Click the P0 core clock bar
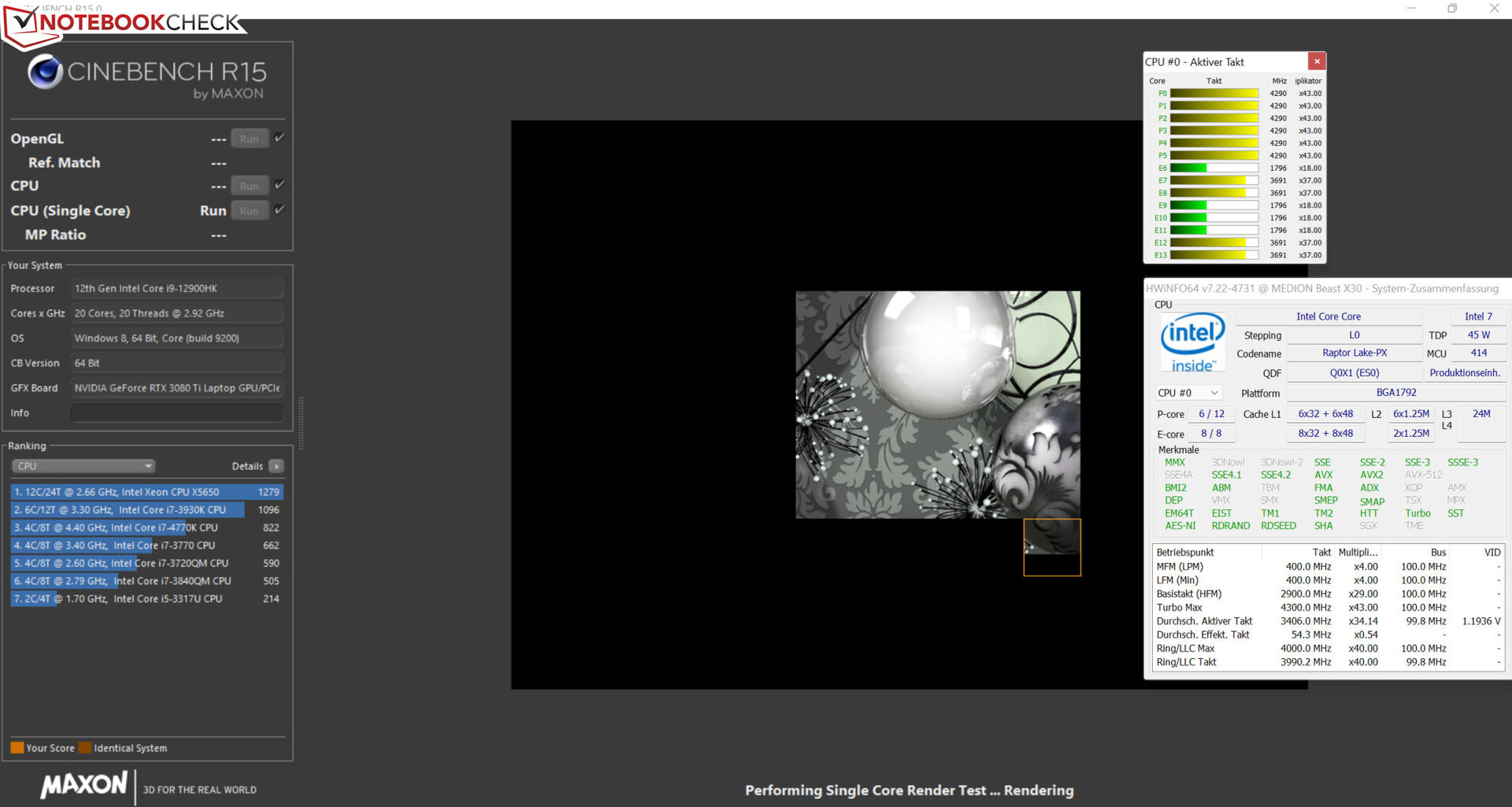 [1214, 93]
